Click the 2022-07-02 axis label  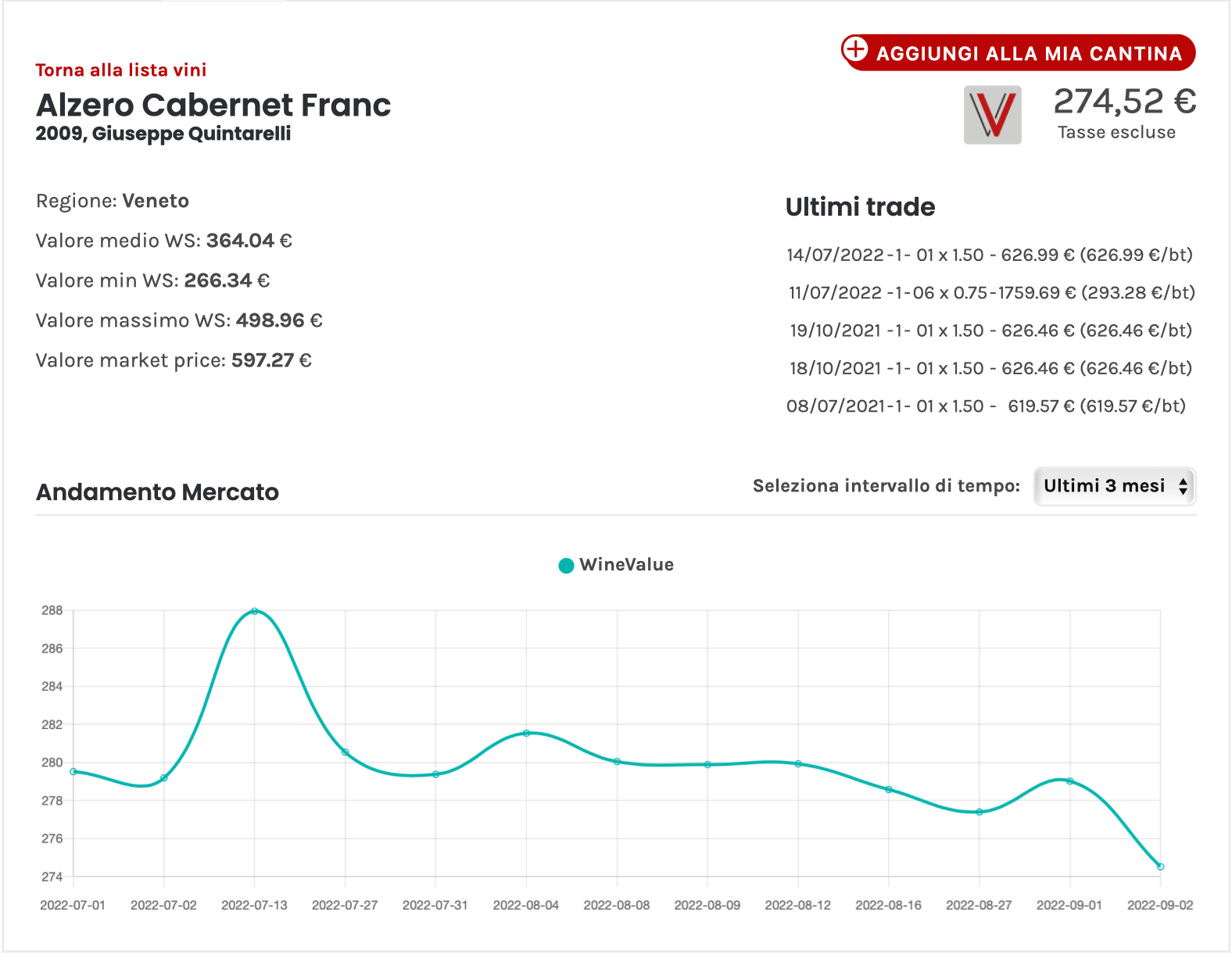tap(163, 906)
